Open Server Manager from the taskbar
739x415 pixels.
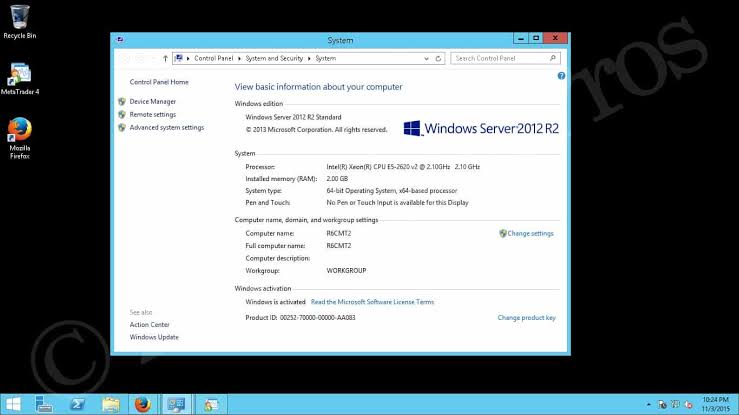[x=44, y=404]
